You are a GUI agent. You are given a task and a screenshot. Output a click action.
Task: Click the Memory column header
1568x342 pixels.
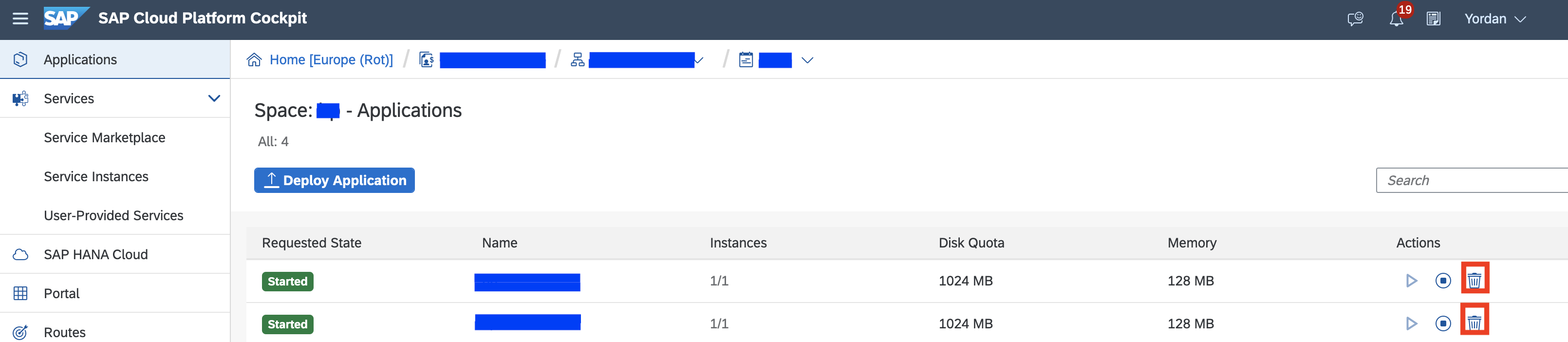coord(1192,243)
